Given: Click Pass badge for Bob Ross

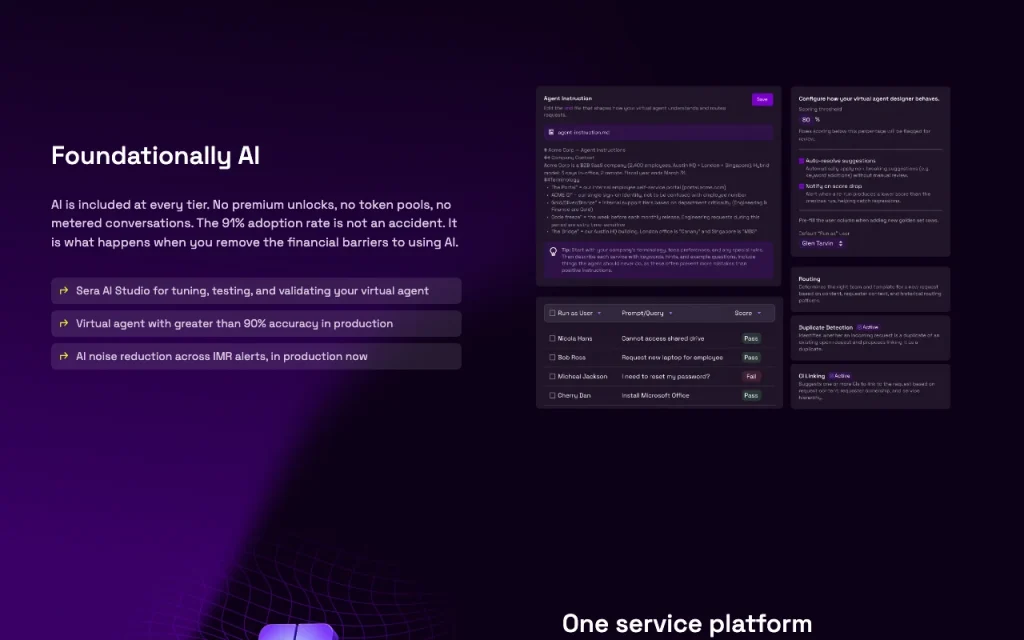Looking at the screenshot, I should tap(751, 357).
